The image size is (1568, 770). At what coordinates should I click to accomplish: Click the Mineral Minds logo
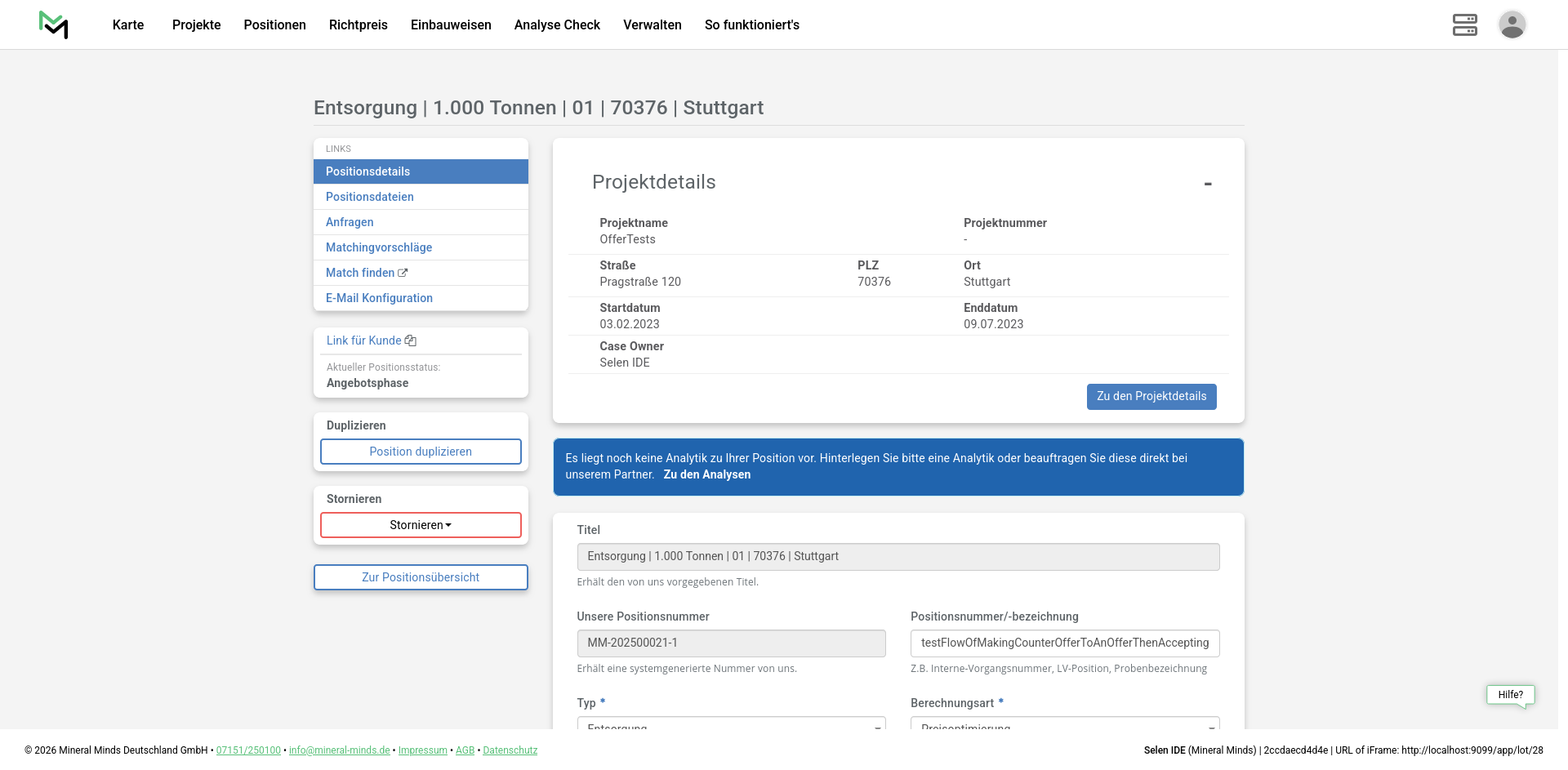tap(54, 24)
